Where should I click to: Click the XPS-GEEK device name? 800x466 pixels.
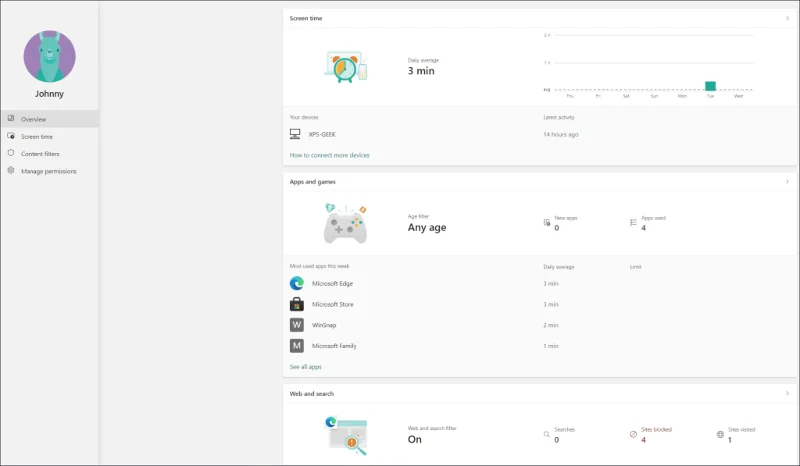point(322,135)
